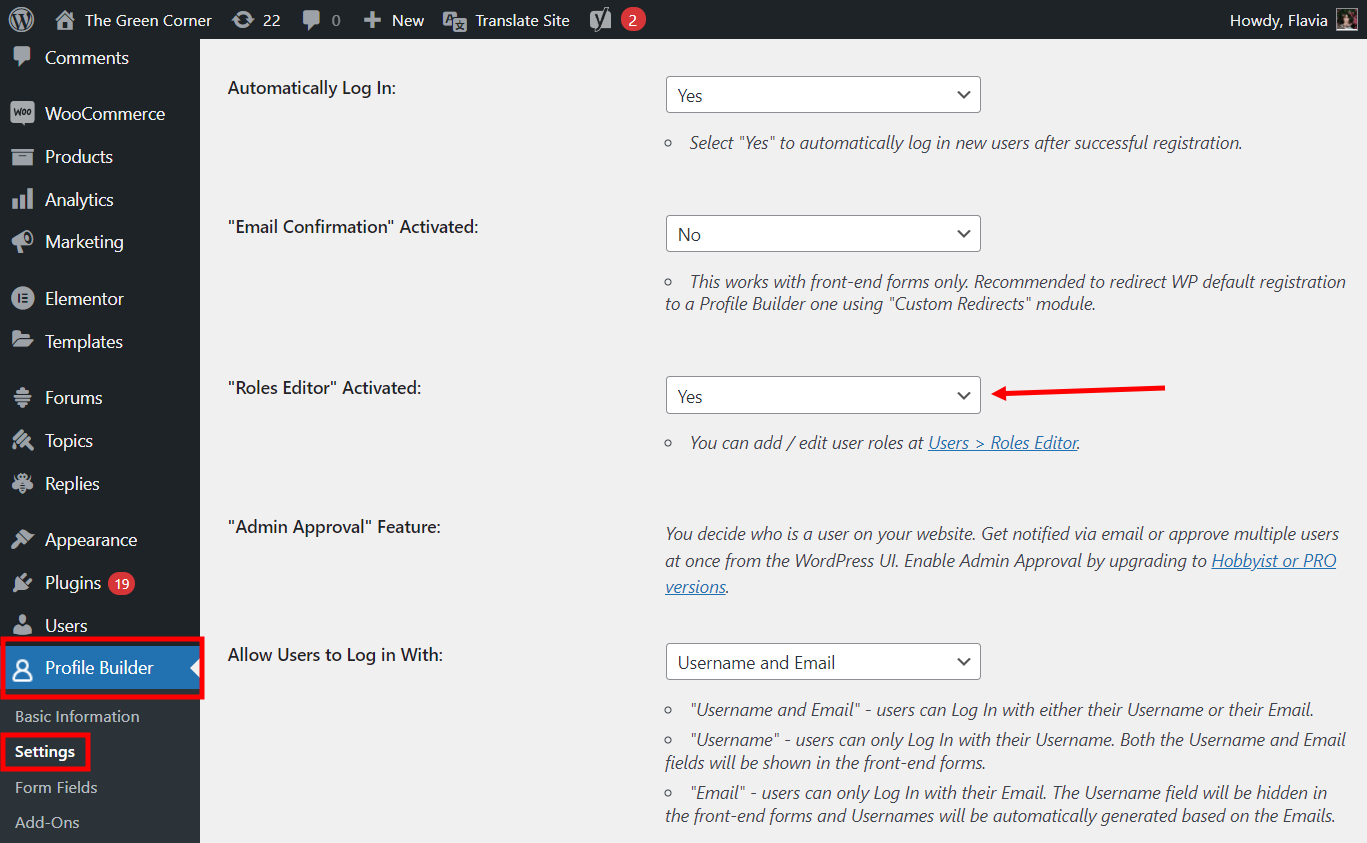1367x843 pixels.
Task: Click the Topics sidebar icon
Action: [x=22, y=440]
